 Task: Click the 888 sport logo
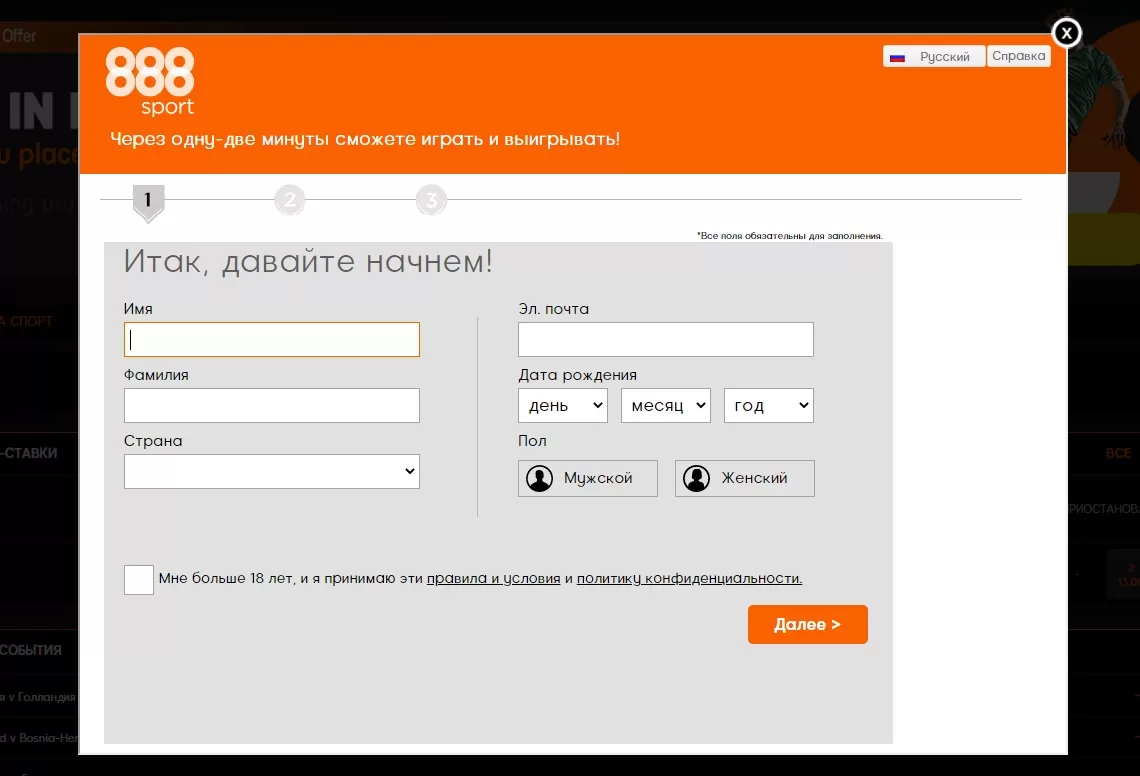[x=150, y=80]
